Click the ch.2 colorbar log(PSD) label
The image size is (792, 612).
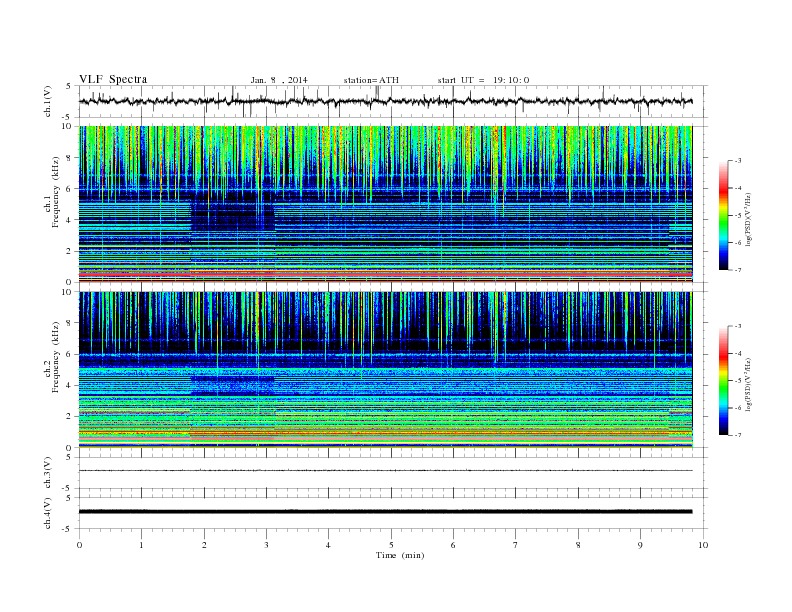click(x=748, y=385)
